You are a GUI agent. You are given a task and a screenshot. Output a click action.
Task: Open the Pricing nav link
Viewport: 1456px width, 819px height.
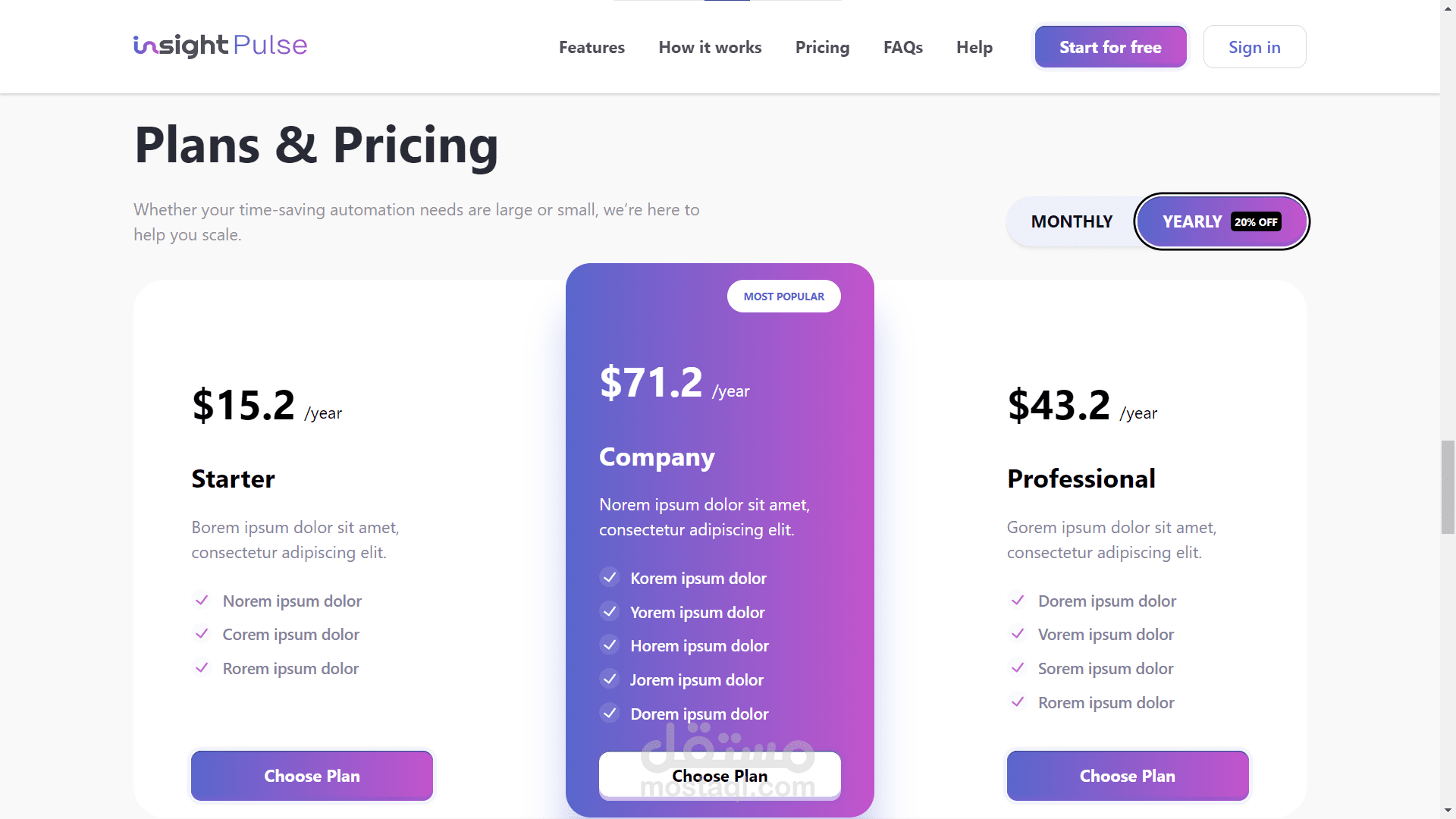tap(822, 47)
